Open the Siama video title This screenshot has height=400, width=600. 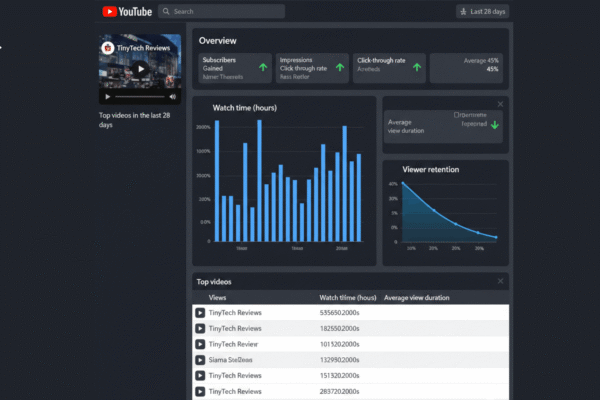click(x=230, y=360)
